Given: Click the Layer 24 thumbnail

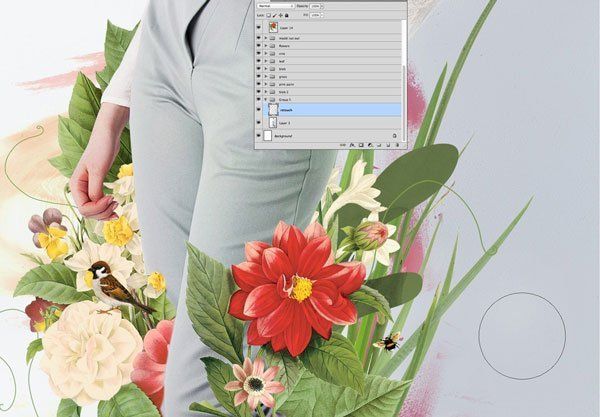Looking at the screenshot, I should (x=273, y=28).
